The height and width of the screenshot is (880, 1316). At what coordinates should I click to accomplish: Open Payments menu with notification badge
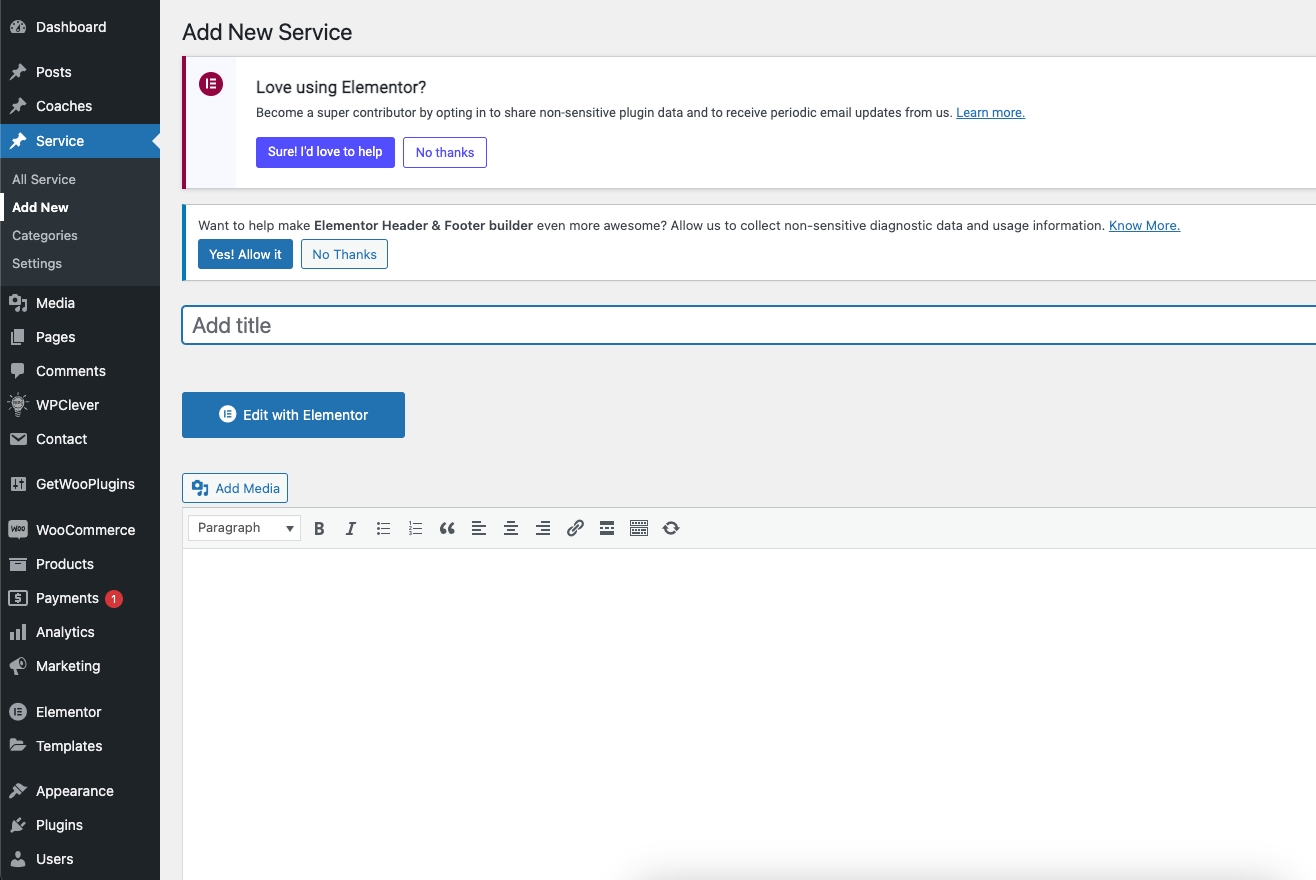point(67,598)
